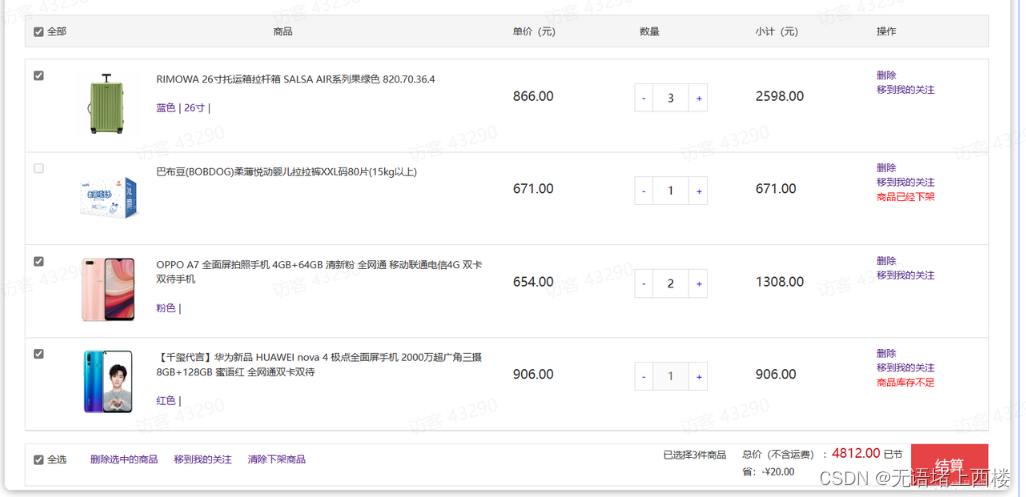The image size is (1026, 497).
Task: Delete the HUAWEI nova 4 via 删除
Action: click(887, 353)
